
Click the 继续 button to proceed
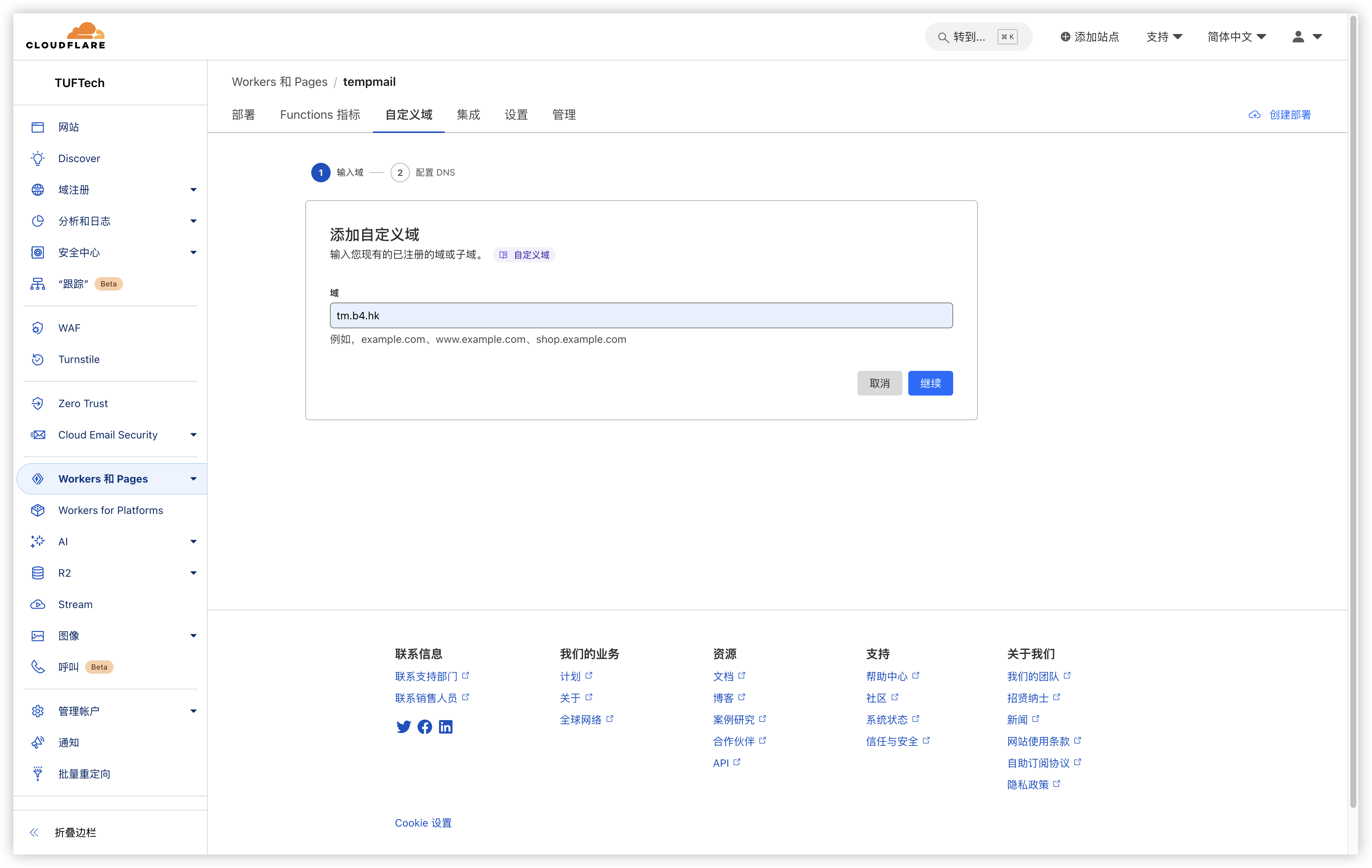click(x=930, y=383)
